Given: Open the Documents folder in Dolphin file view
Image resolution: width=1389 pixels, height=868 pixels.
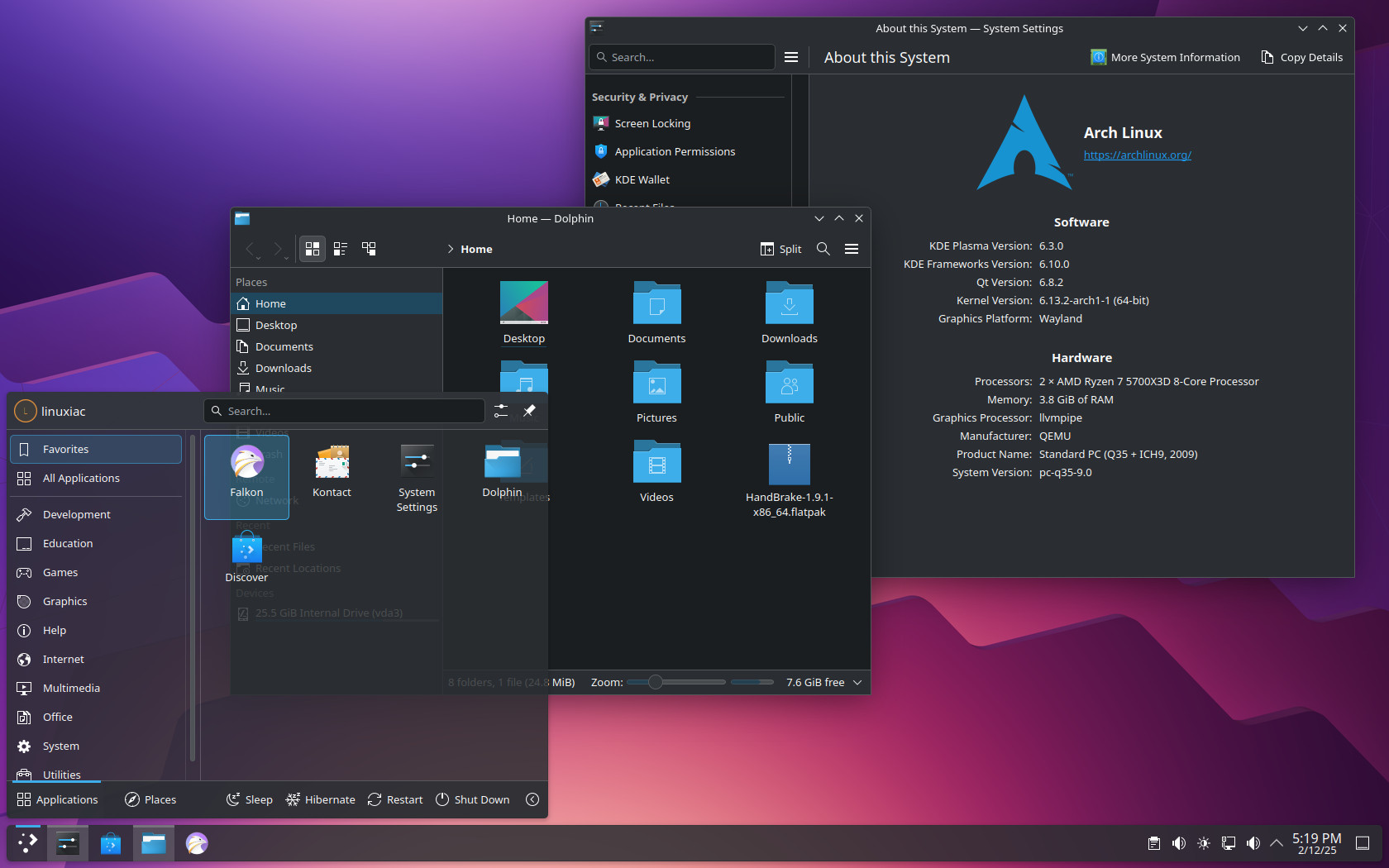Looking at the screenshot, I should click(656, 312).
